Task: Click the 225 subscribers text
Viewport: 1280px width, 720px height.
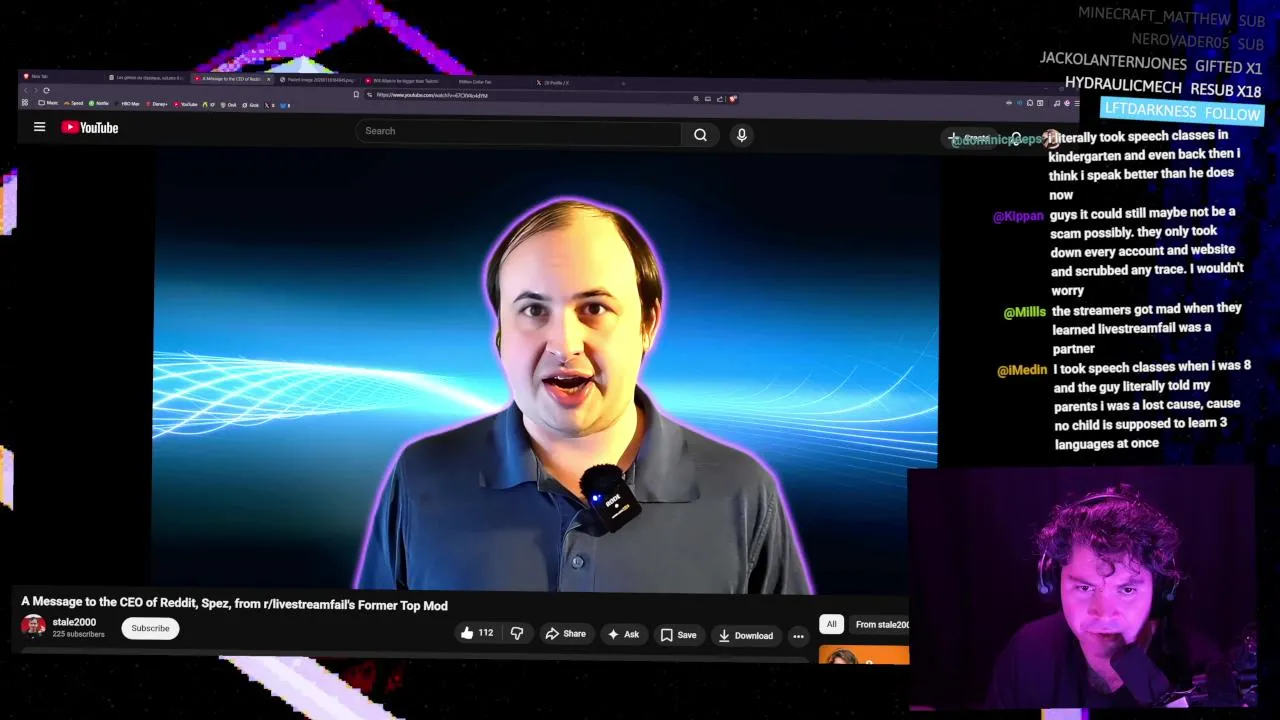Action: (78, 634)
